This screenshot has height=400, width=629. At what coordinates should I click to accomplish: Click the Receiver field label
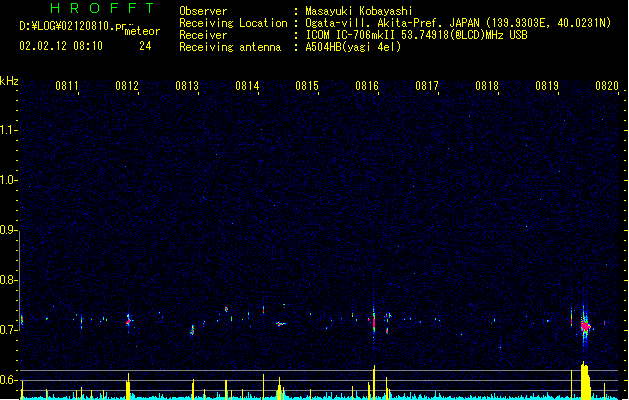(203, 35)
